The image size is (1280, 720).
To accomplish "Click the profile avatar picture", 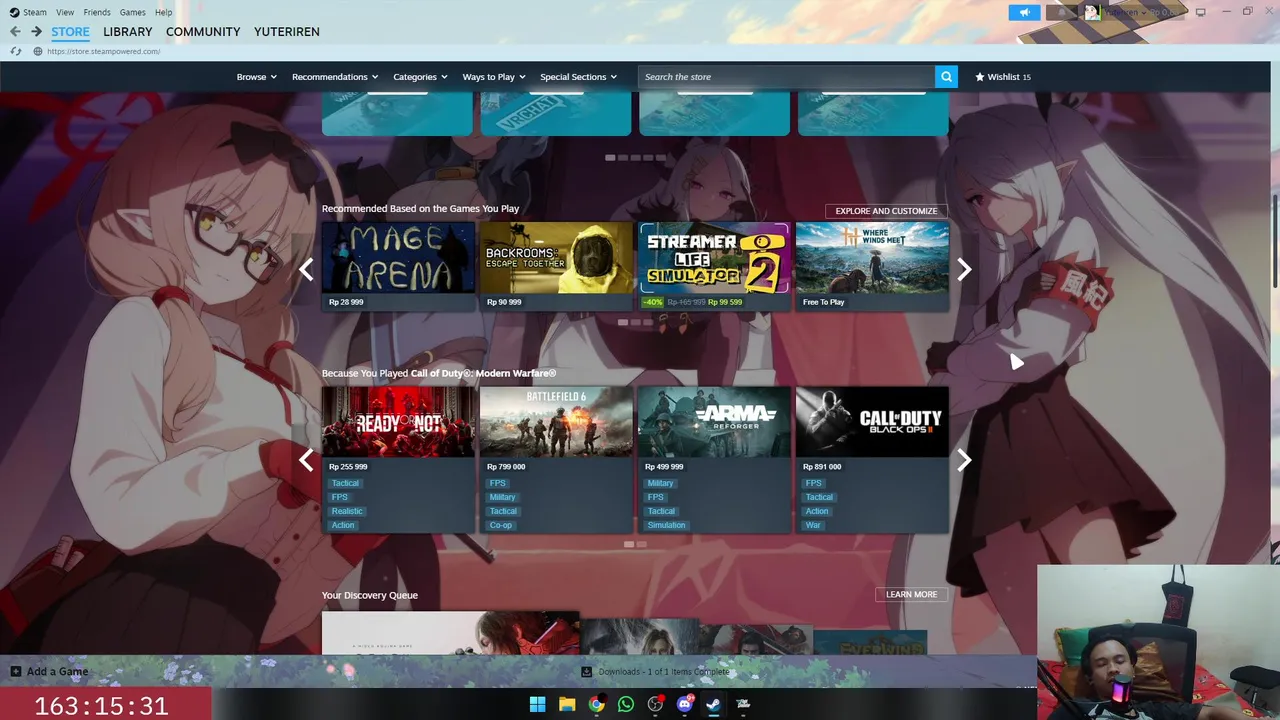I will click(1092, 12).
